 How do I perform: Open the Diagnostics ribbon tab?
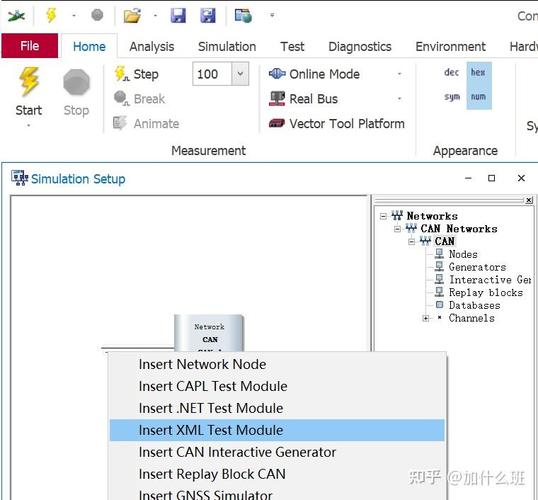(x=360, y=47)
